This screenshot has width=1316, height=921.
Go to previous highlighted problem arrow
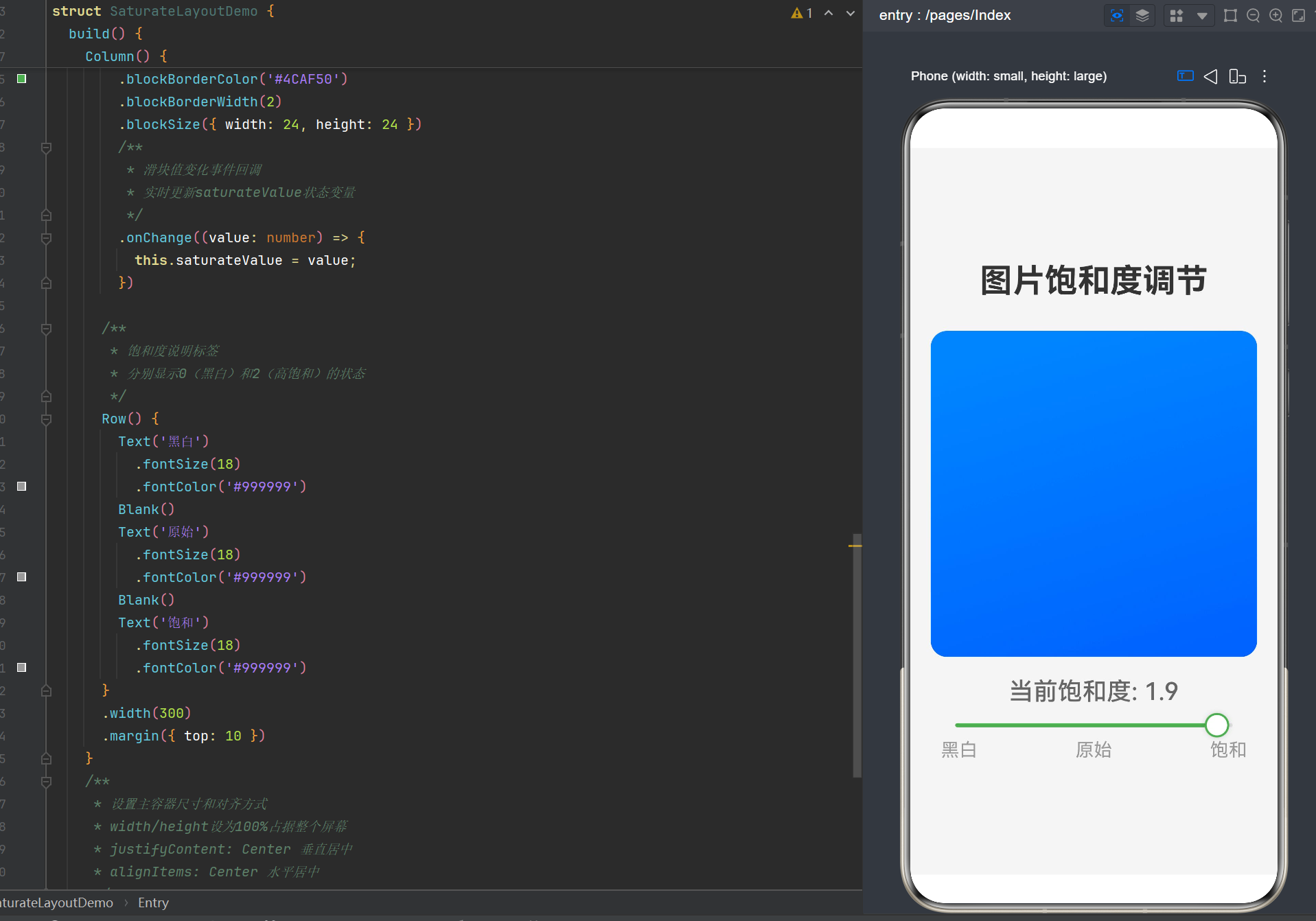(829, 13)
